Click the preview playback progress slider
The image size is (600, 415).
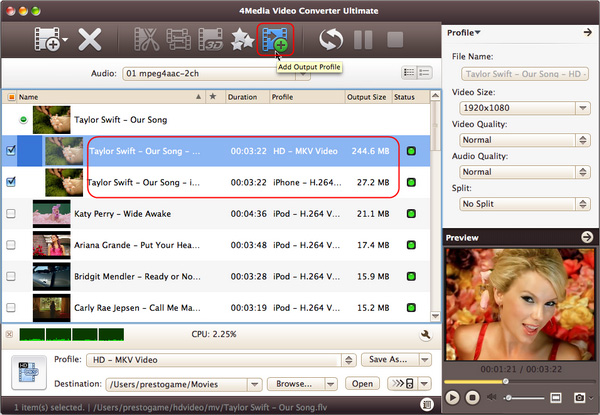(x=506, y=381)
